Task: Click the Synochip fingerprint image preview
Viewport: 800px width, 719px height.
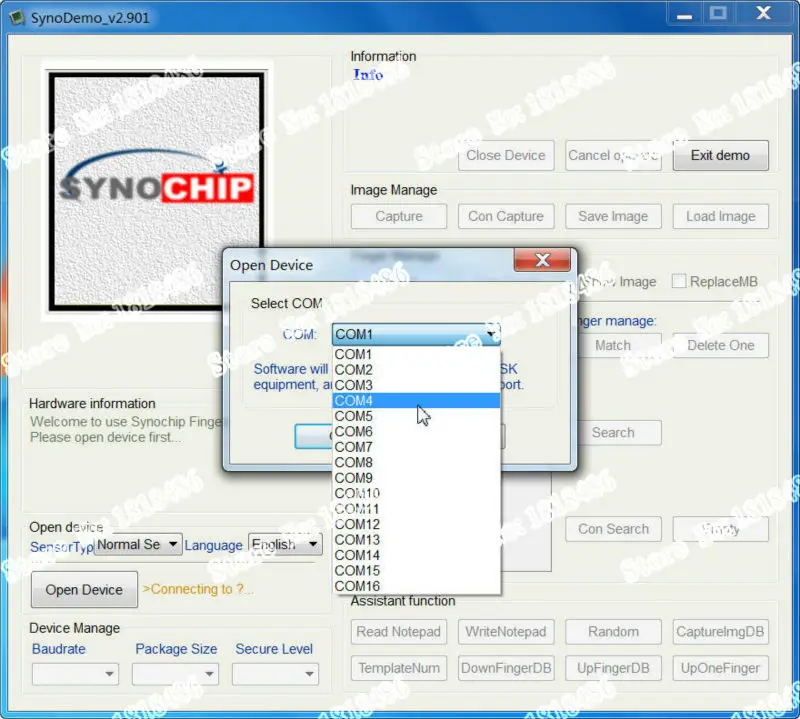Action: point(157,191)
